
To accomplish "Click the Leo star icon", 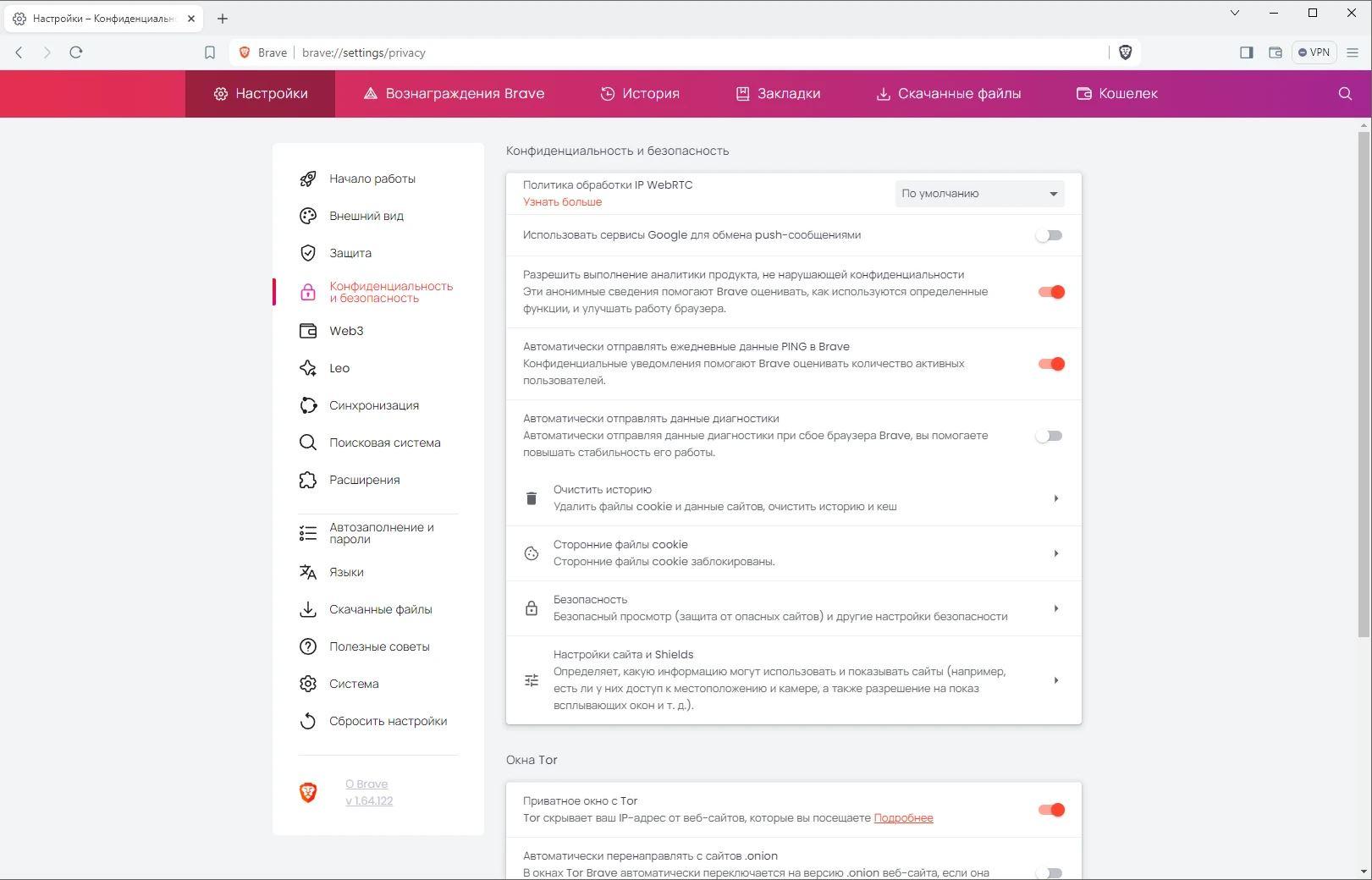I will [308, 368].
